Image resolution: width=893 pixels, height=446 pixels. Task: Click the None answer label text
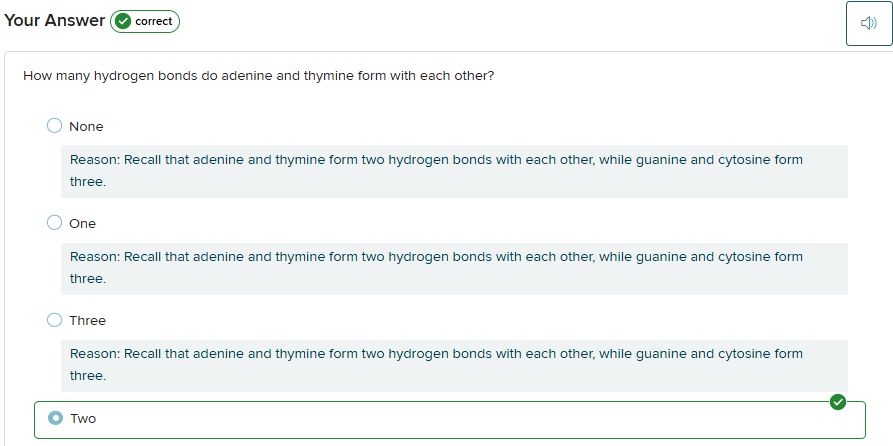pyautogui.click(x=86, y=127)
